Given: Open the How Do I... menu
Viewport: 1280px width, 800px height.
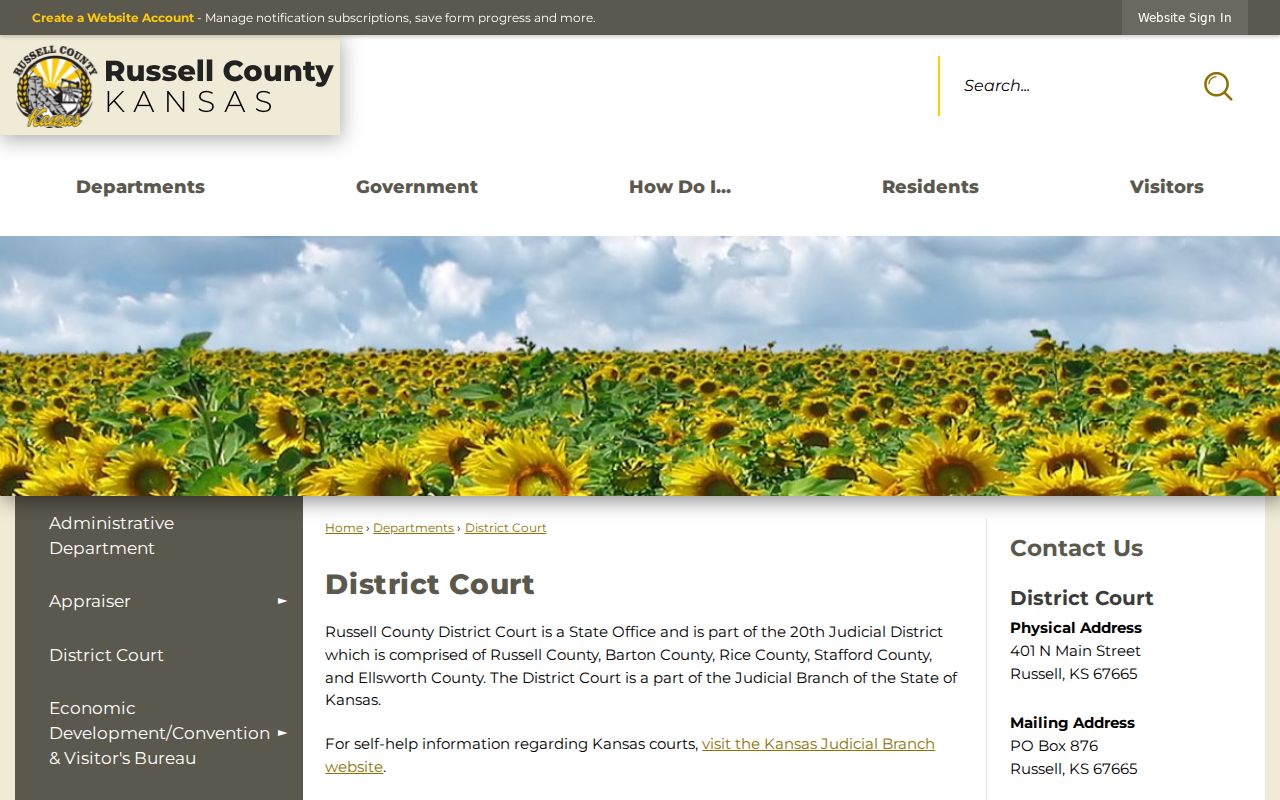Looking at the screenshot, I should tap(680, 187).
